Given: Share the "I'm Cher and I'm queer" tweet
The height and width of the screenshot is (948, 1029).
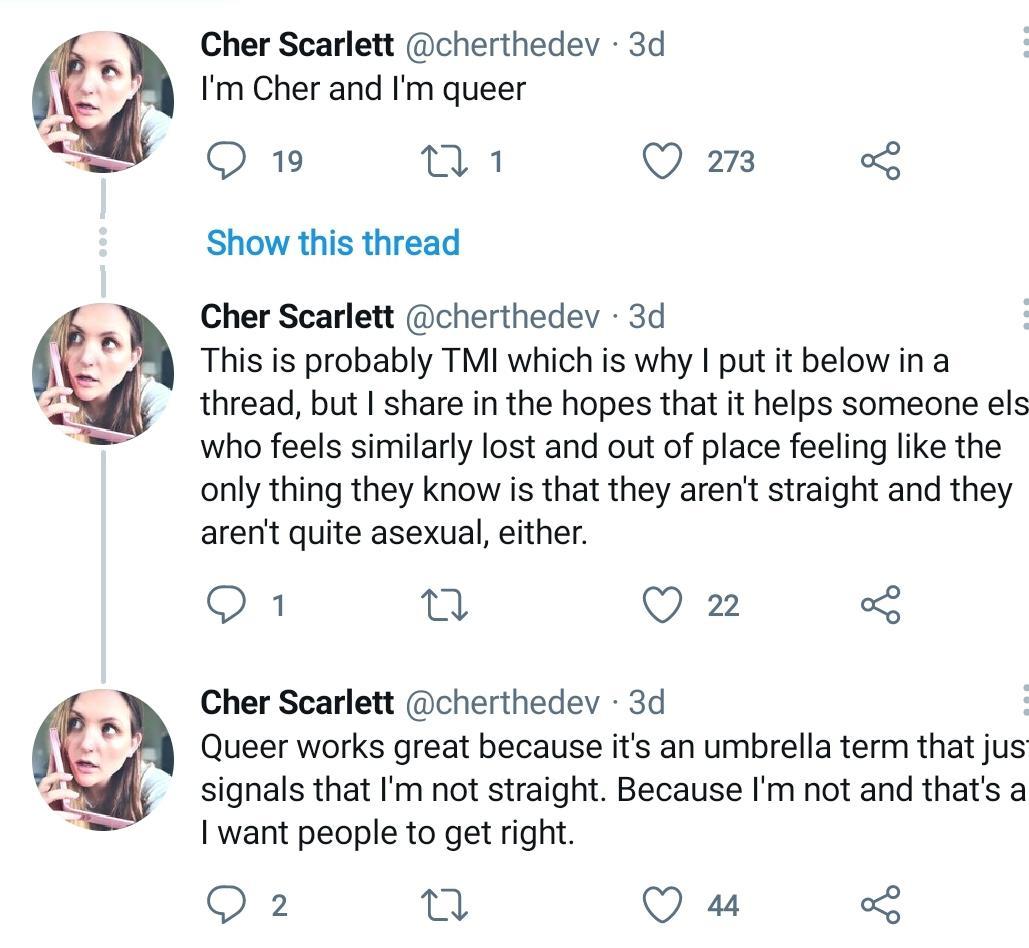Looking at the screenshot, I should coord(880,161).
